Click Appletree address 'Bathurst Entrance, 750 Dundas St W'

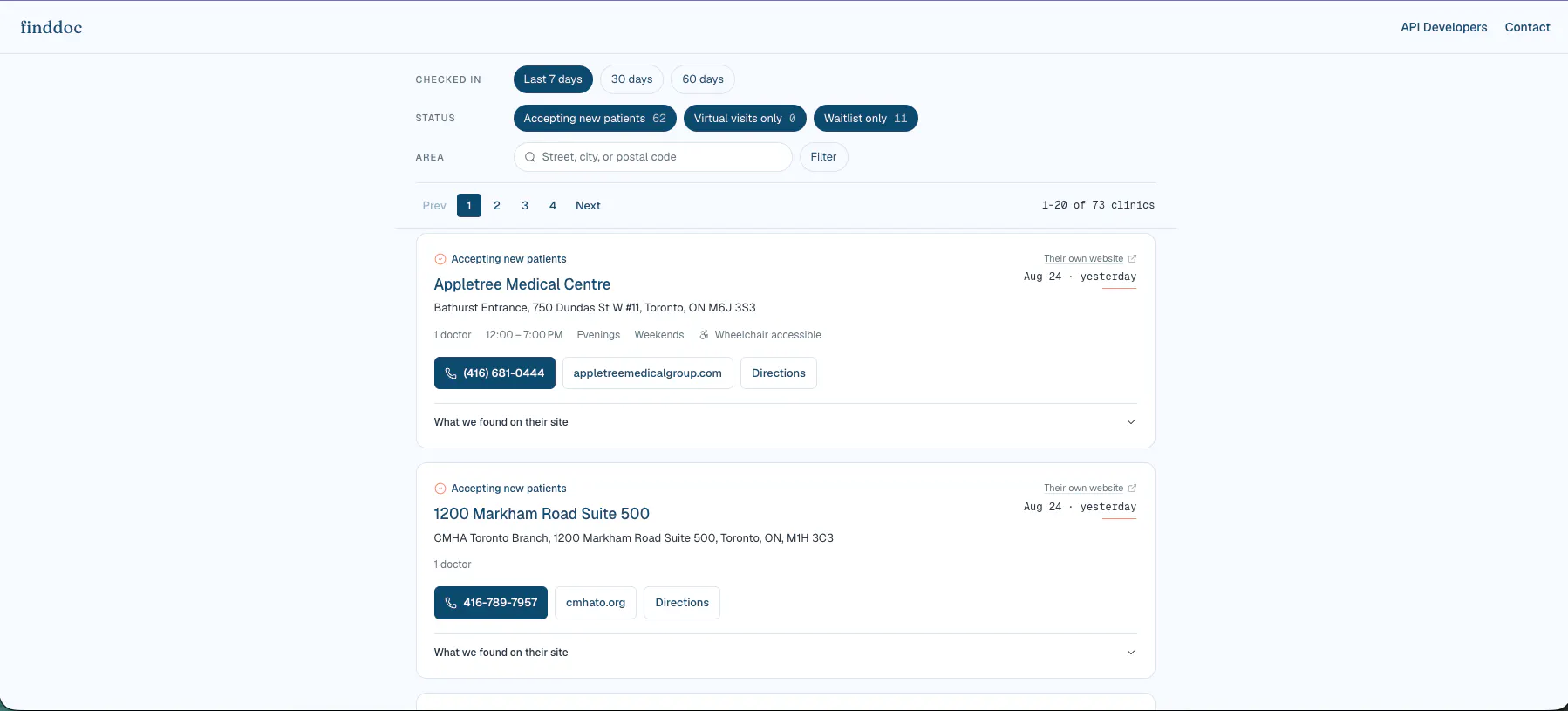(595, 308)
